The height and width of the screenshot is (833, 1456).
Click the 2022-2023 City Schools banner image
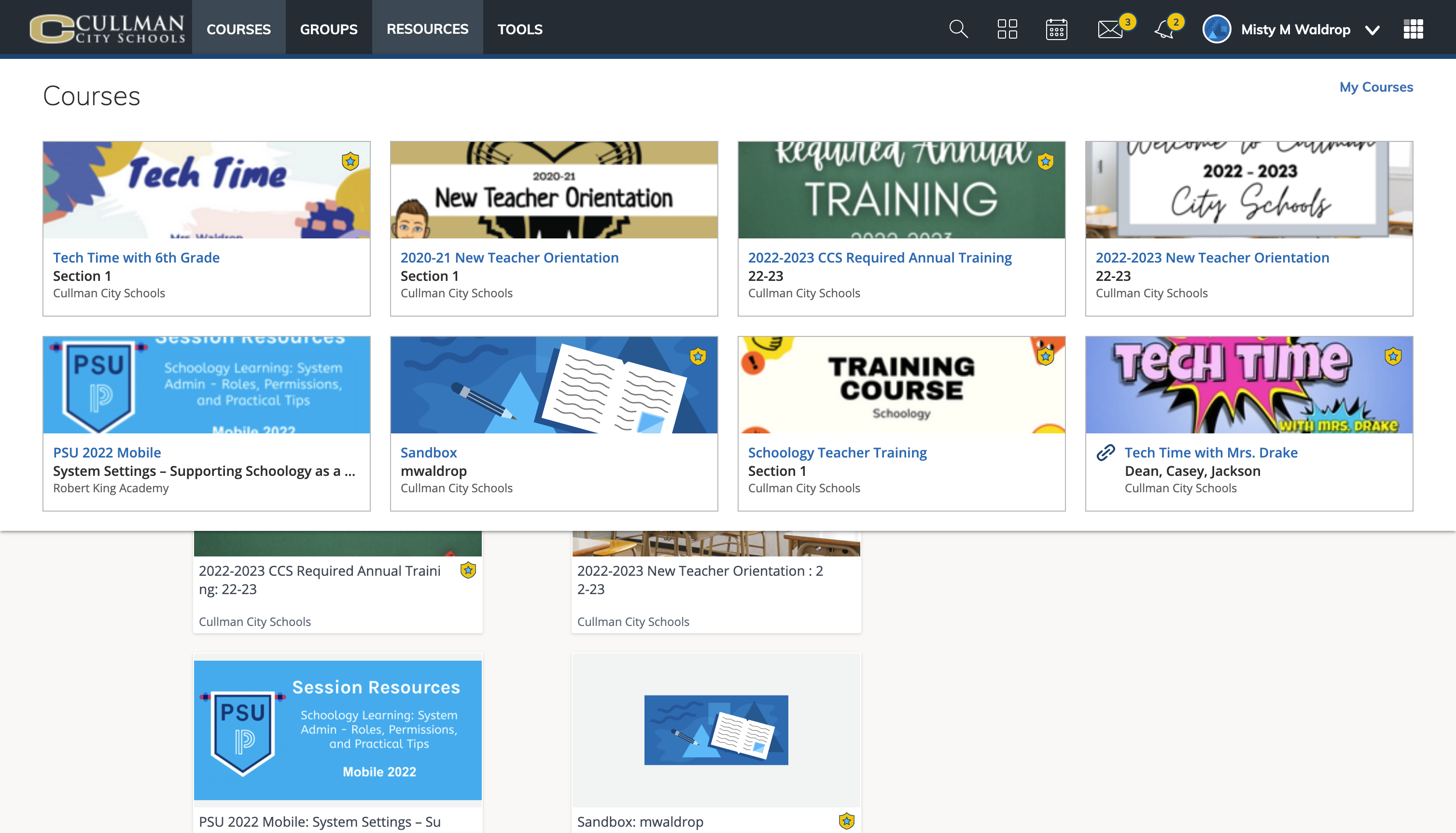pyautogui.click(x=1249, y=190)
